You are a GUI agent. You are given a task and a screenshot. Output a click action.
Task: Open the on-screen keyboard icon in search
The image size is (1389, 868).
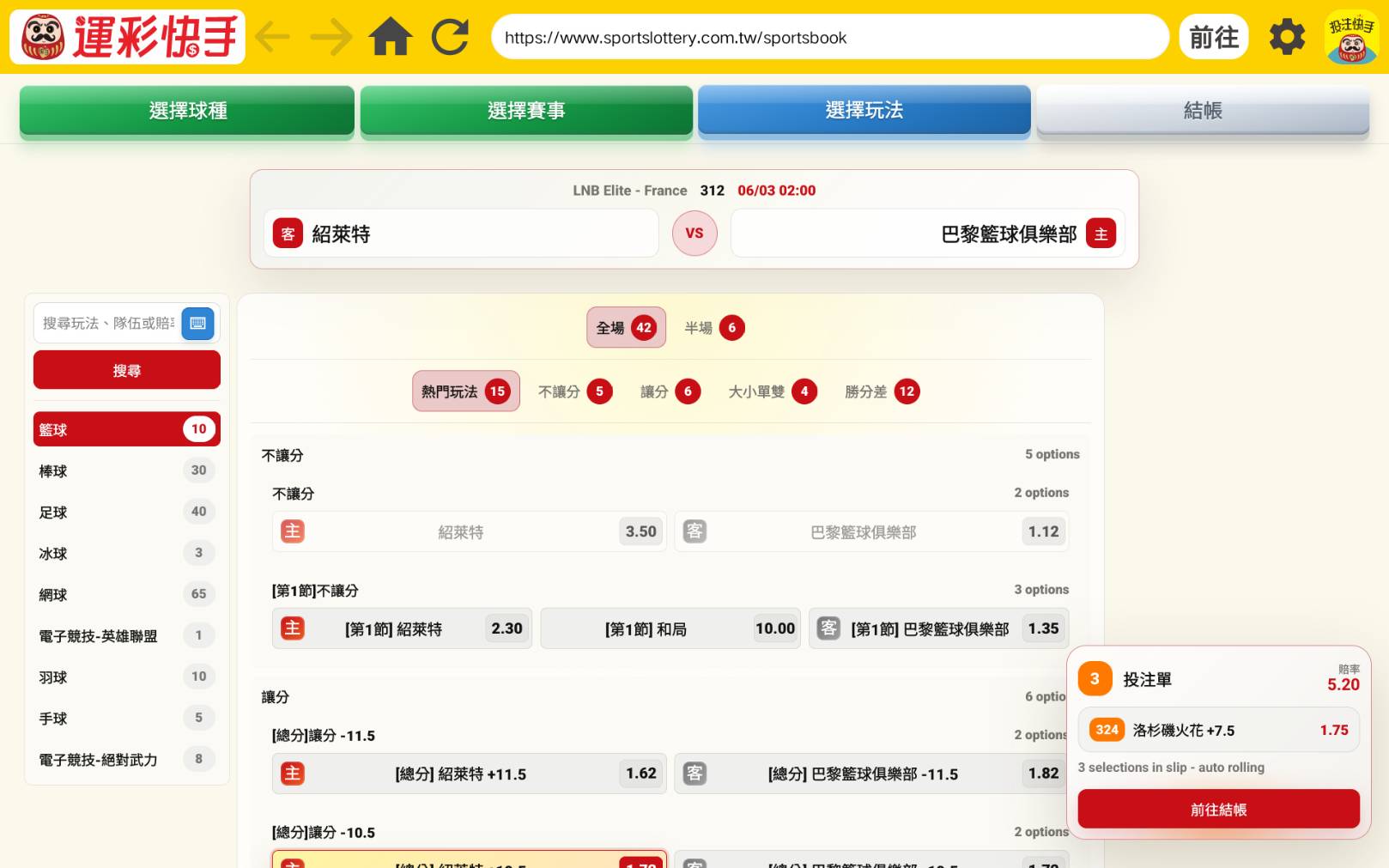pyautogui.click(x=197, y=324)
